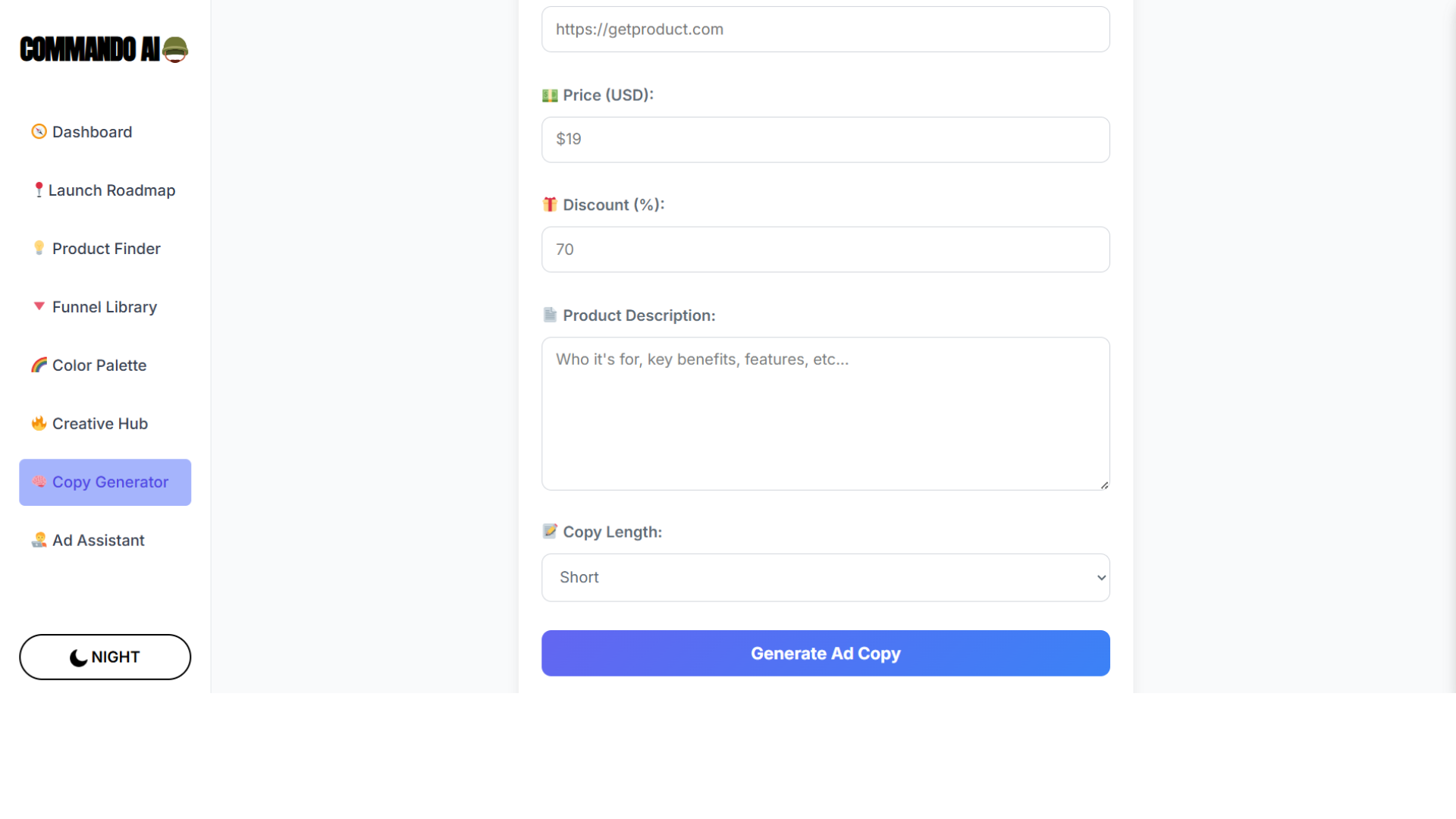Toggle NIGHT mode button
The image size is (1456, 819).
coord(105,657)
